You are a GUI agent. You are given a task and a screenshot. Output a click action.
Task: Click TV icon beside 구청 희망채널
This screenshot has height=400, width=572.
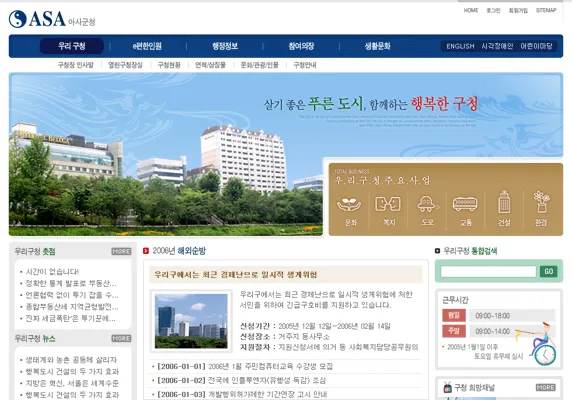click(x=448, y=387)
